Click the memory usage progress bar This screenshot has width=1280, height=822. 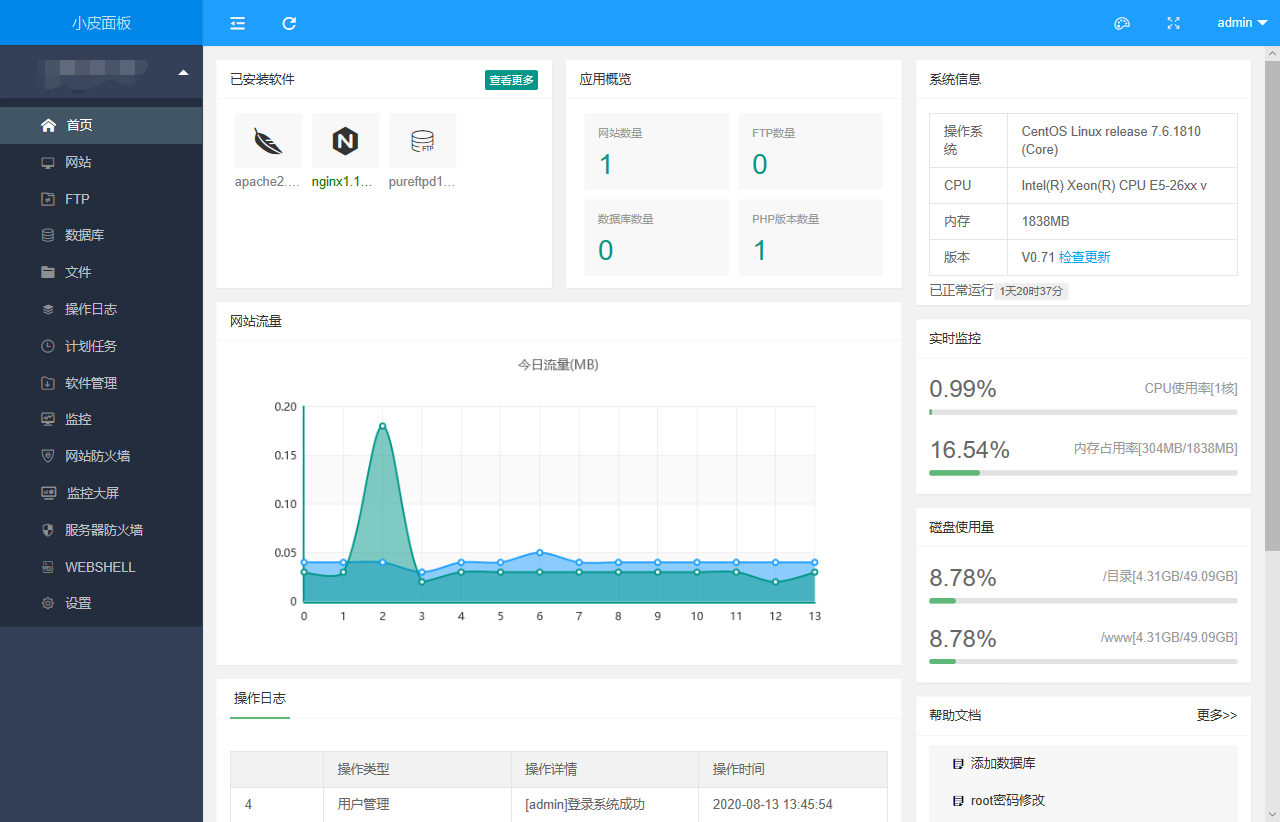pos(1083,473)
